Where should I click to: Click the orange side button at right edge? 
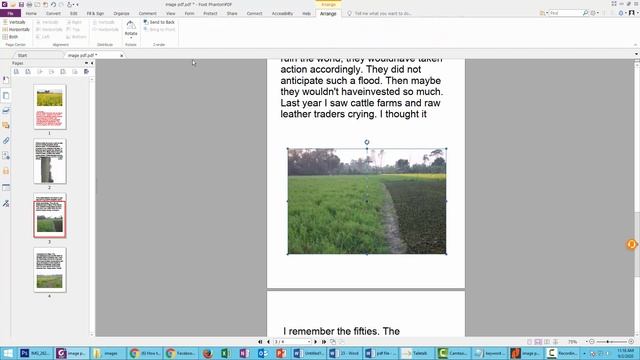click(631, 244)
